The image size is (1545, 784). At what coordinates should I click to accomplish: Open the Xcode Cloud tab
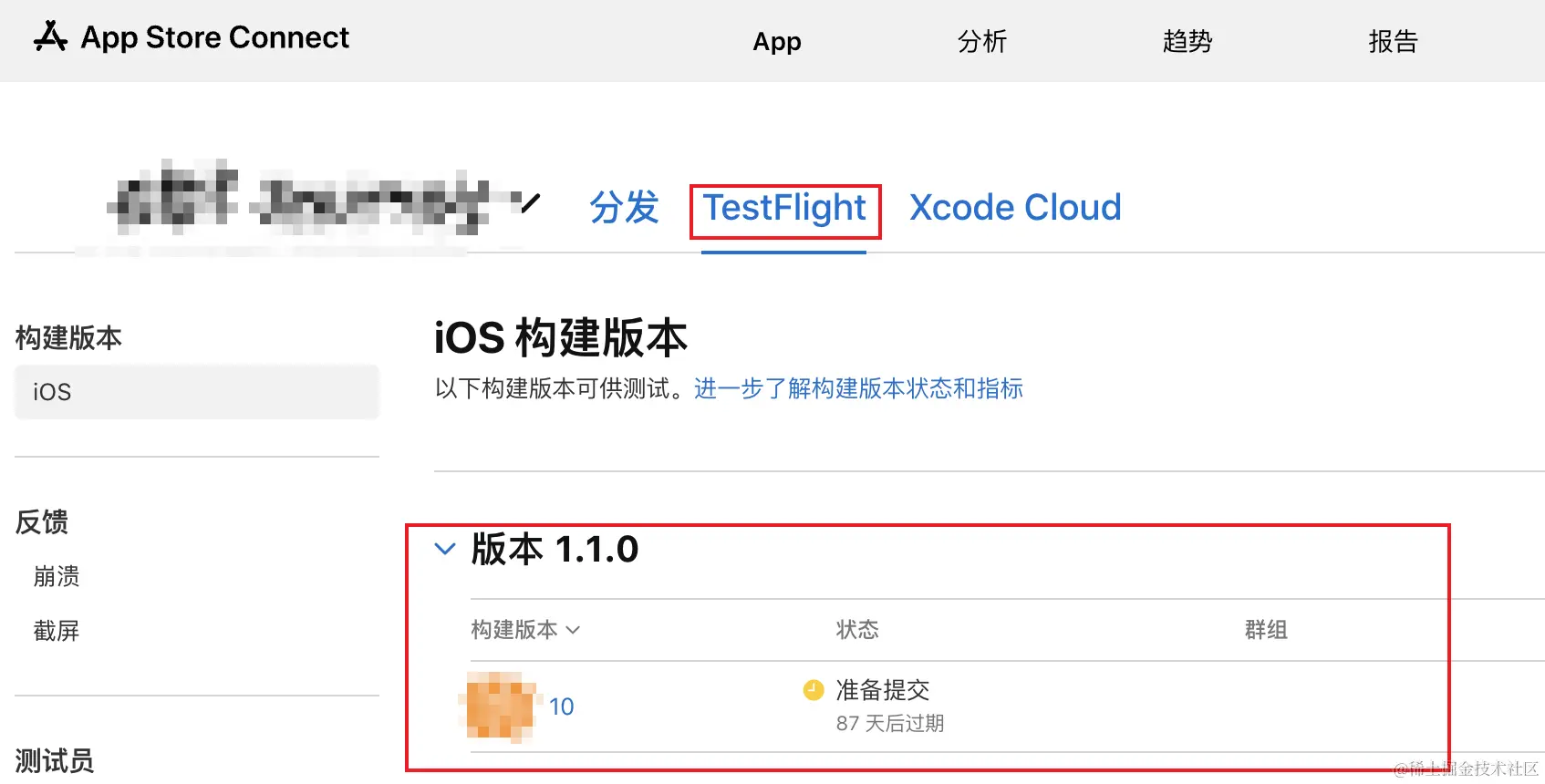(1015, 208)
